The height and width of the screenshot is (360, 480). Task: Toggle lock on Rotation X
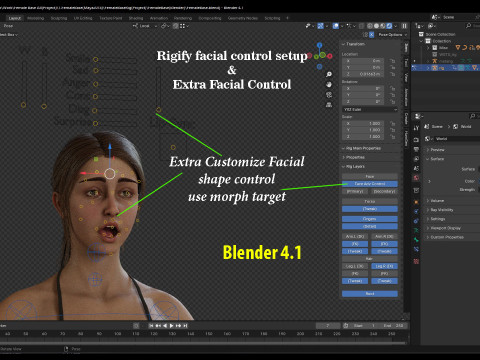(x=392, y=89)
